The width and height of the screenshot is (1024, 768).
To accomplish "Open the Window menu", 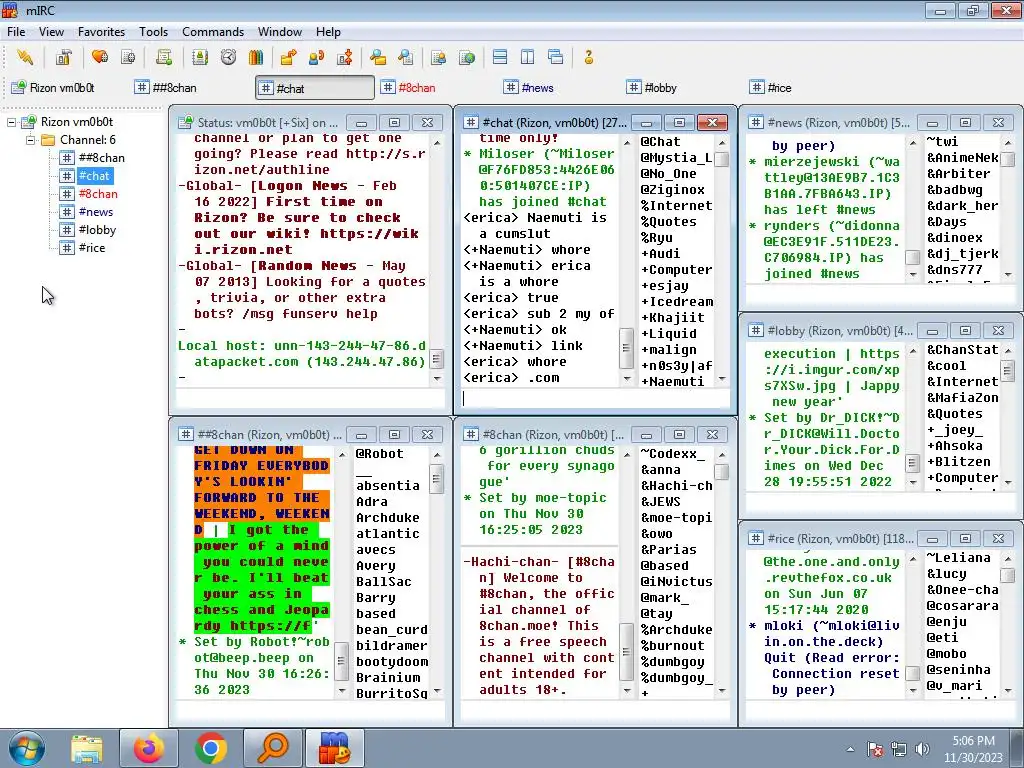I will [280, 32].
